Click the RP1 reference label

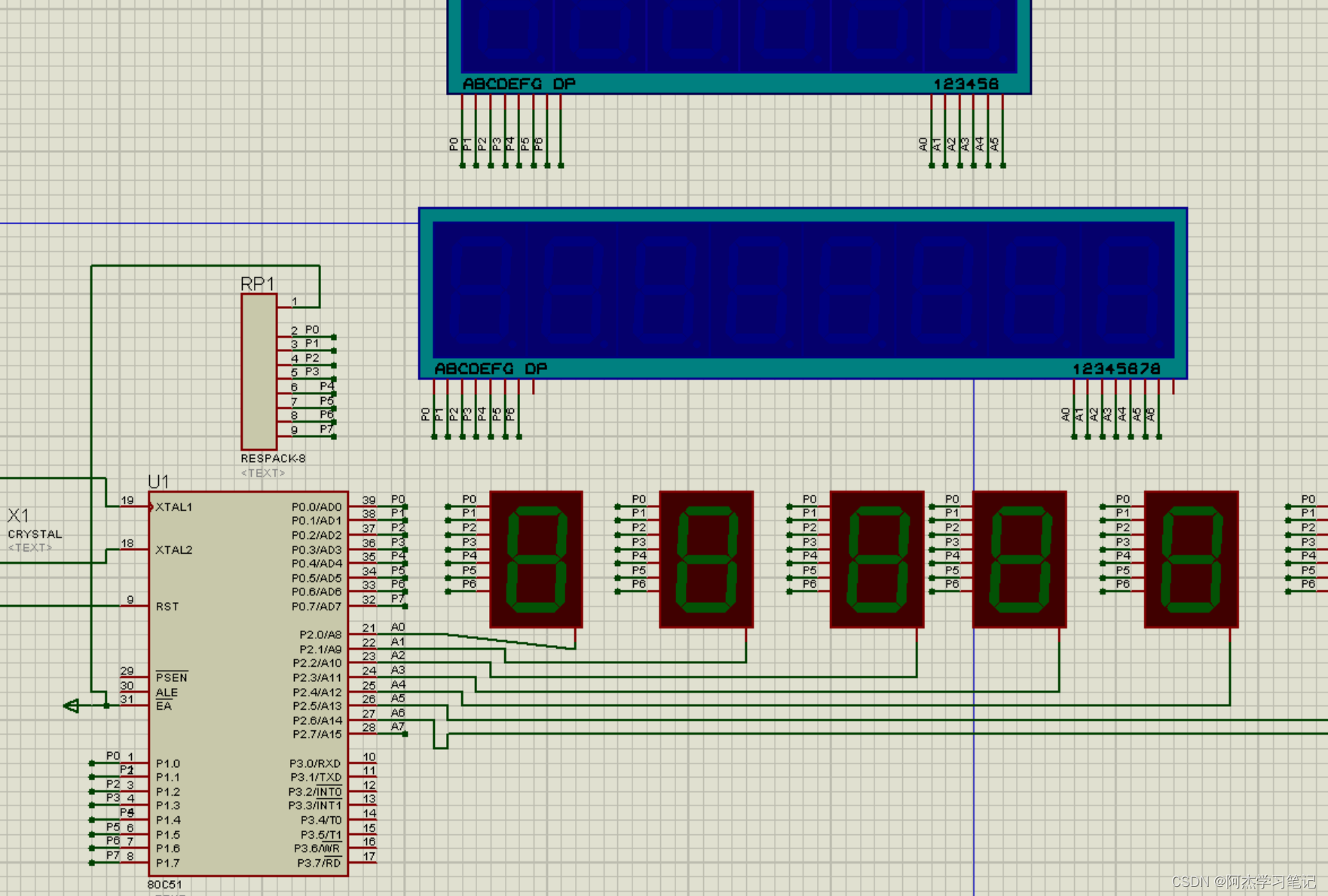pos(257,283)
